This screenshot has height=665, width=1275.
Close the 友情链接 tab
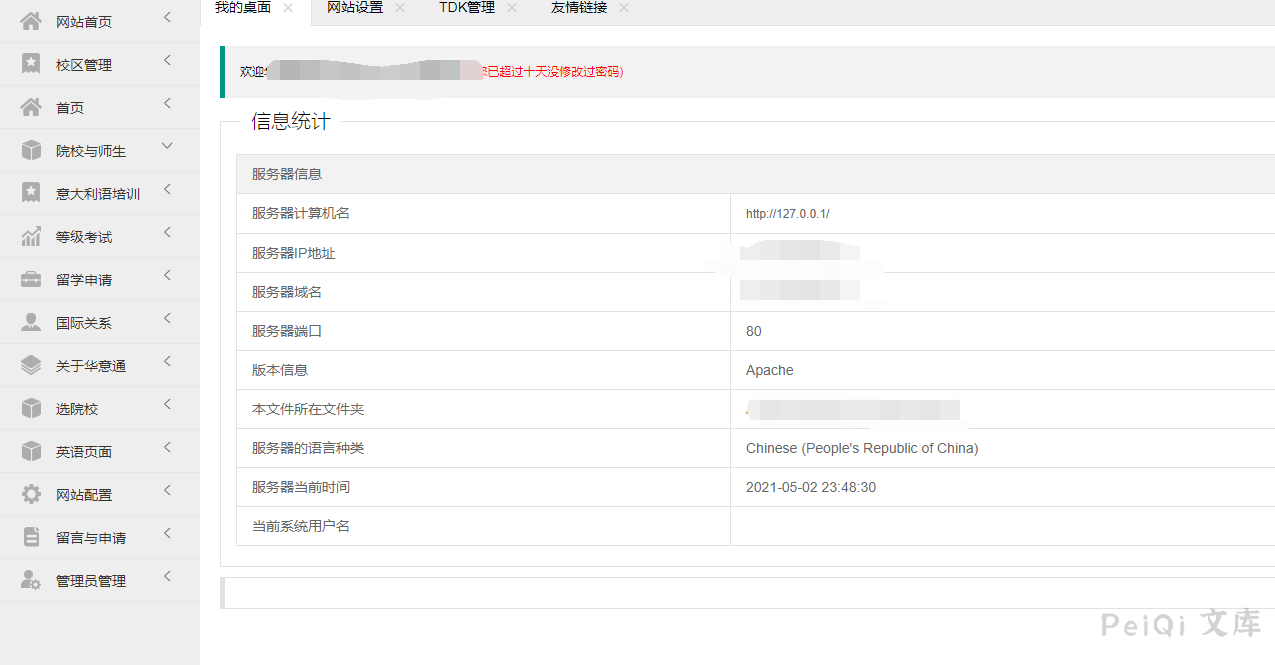pyautogui.click(x=624, y=8)
